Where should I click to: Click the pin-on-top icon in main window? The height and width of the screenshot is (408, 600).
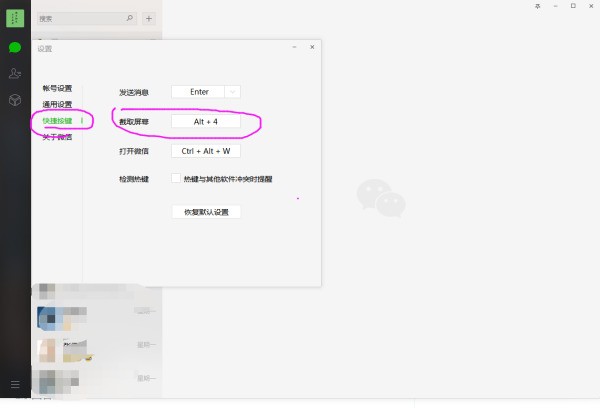(538, 6)
